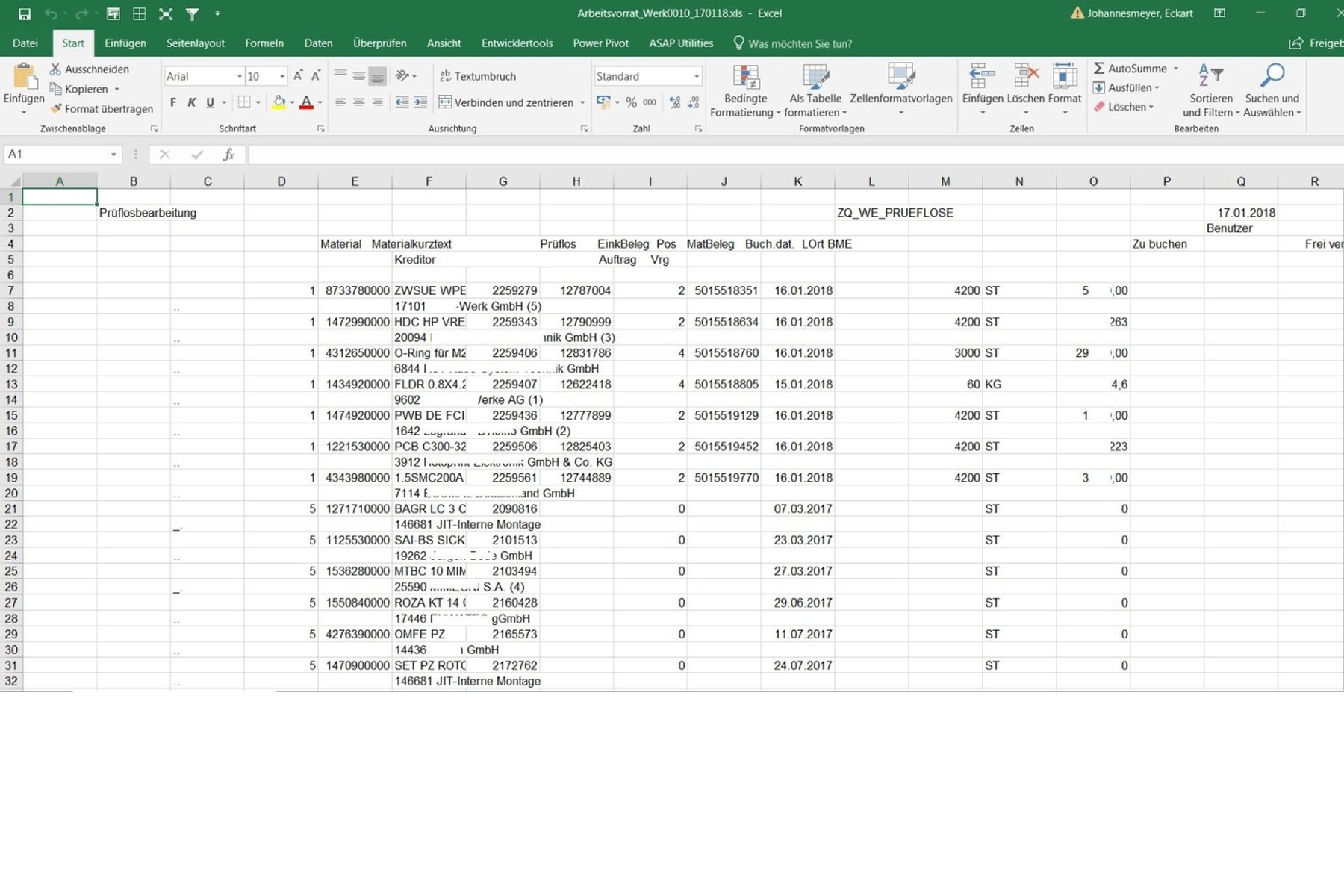Switch to the ASAP Utilities tab
Screen dimensions: 1344x896
pos(681,43)
